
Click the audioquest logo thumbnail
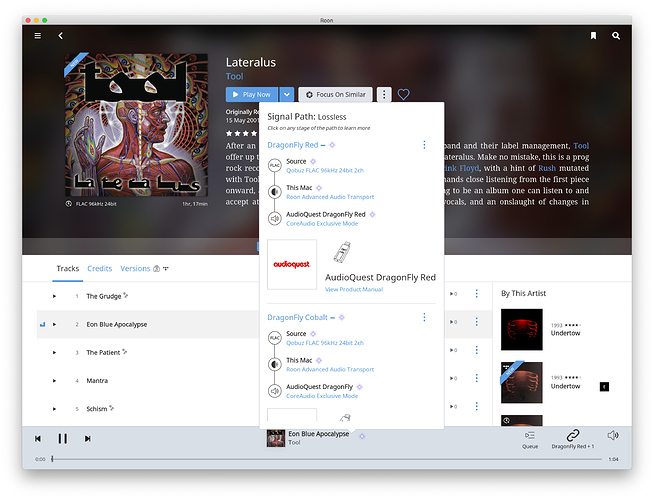pos(292,264)
